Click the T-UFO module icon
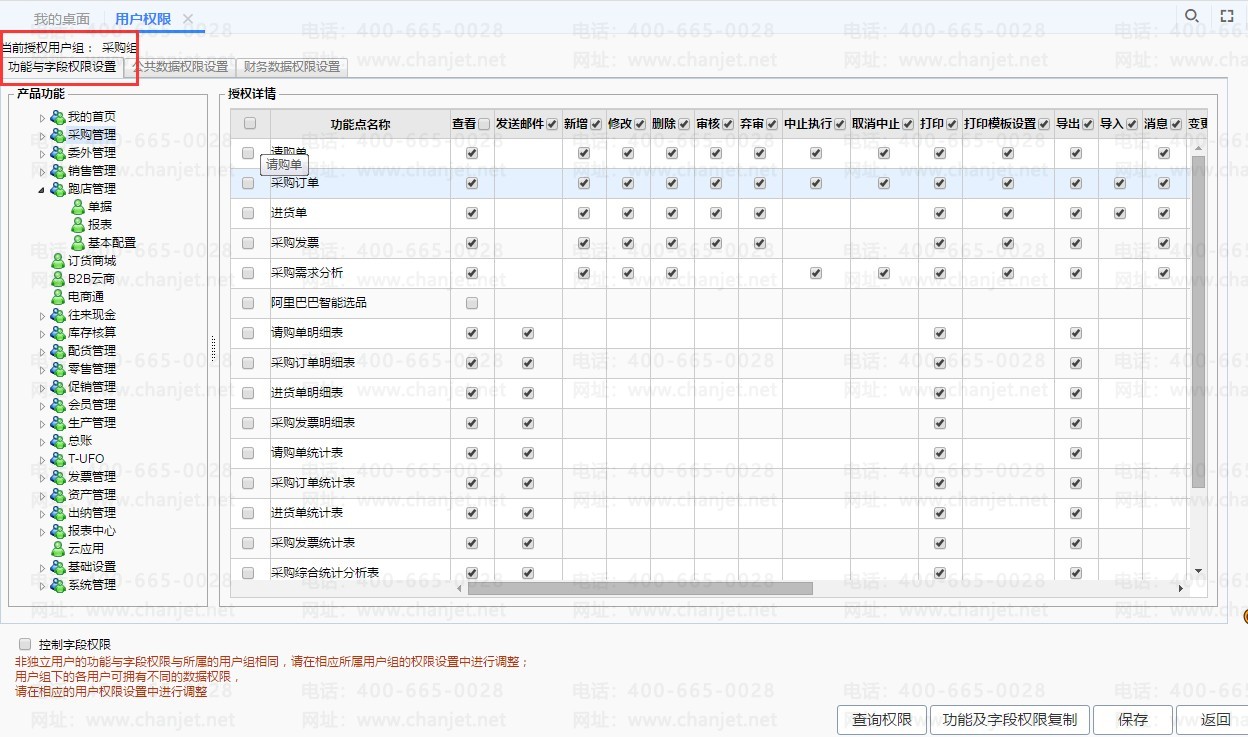 click(x=58, y=459)
